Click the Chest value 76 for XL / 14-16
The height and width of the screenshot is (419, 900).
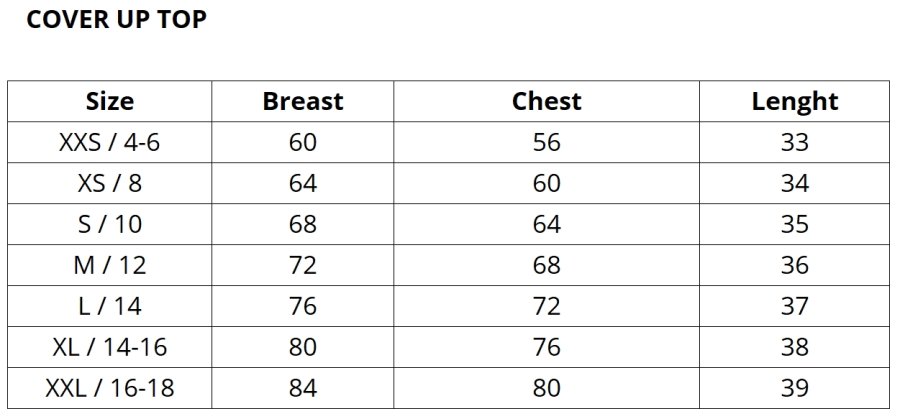tap(546, 347)
